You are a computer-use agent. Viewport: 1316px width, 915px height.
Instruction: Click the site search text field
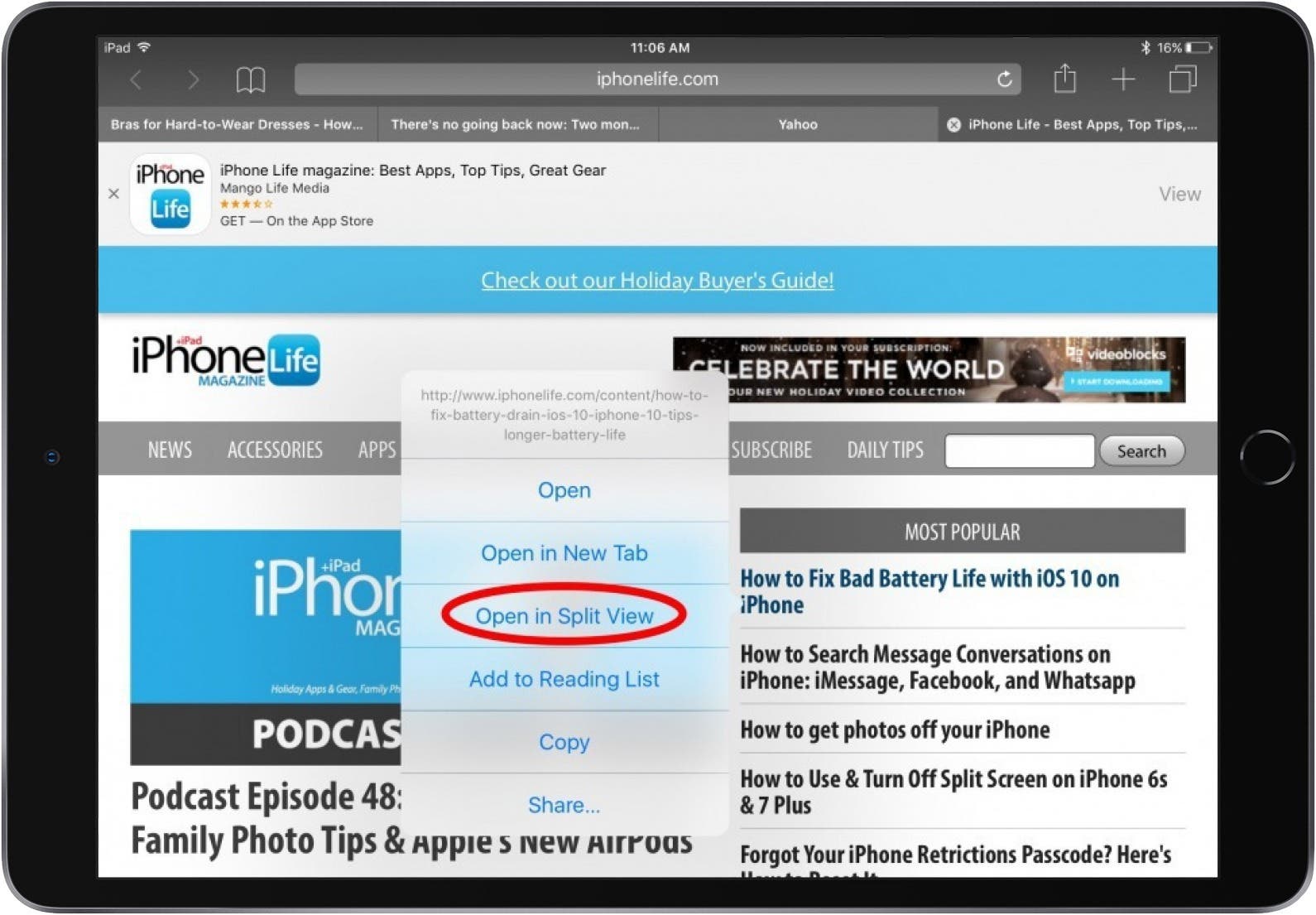point(1020,451)
